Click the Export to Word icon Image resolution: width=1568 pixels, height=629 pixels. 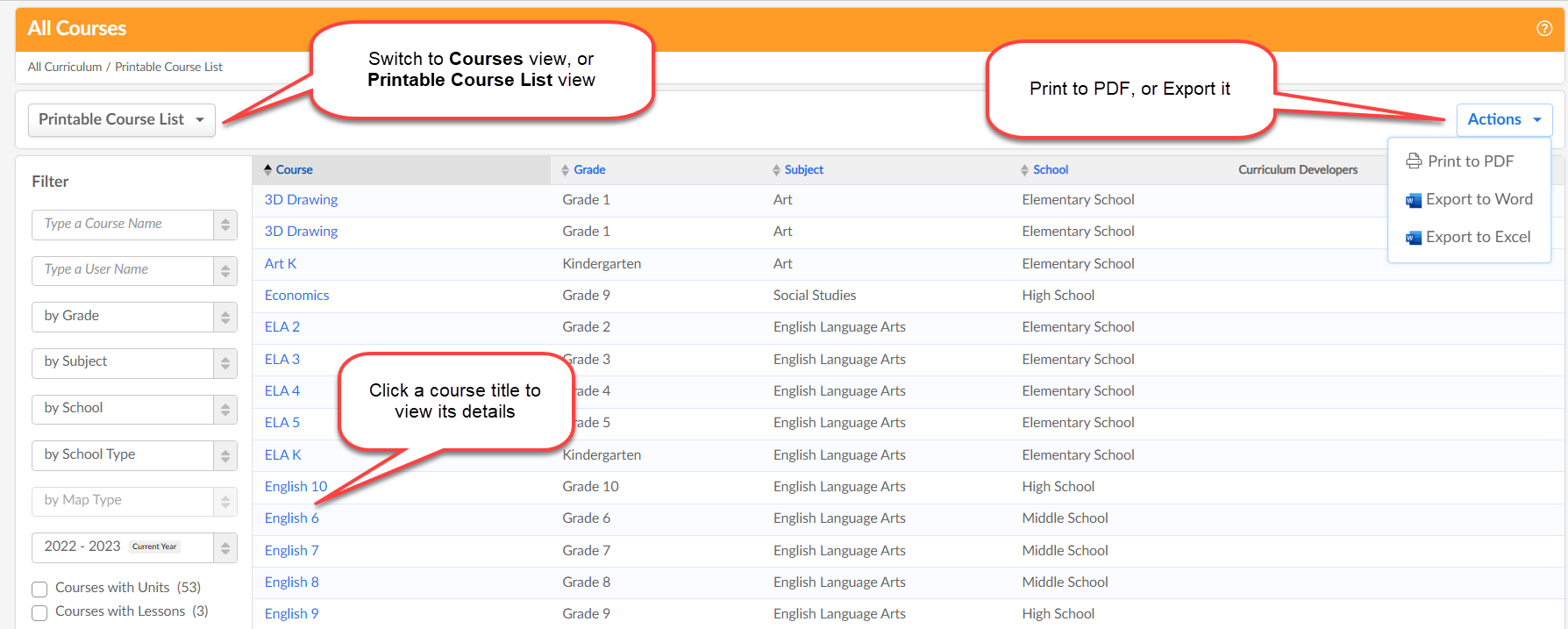(x=1414, y=200)
